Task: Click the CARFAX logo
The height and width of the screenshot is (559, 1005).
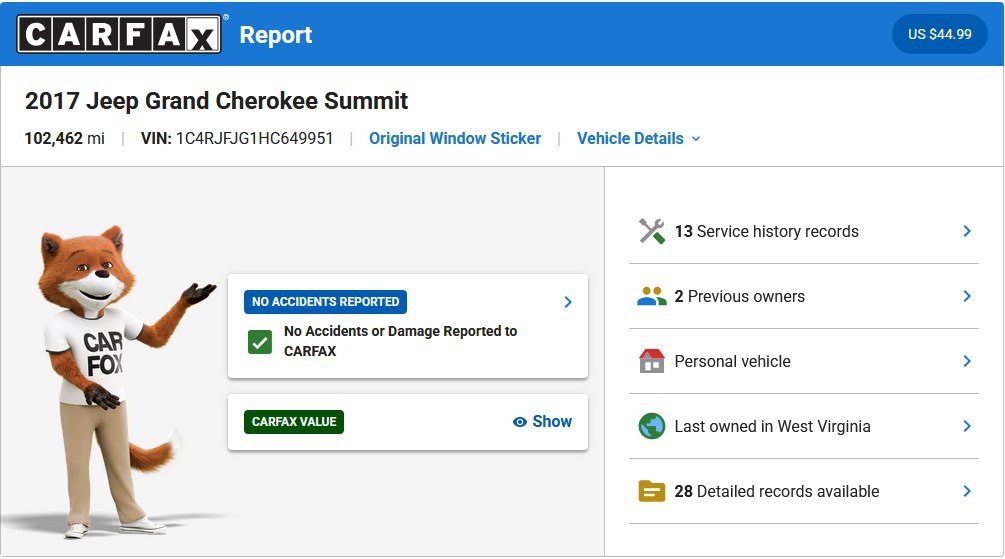Action: point(121,34)
